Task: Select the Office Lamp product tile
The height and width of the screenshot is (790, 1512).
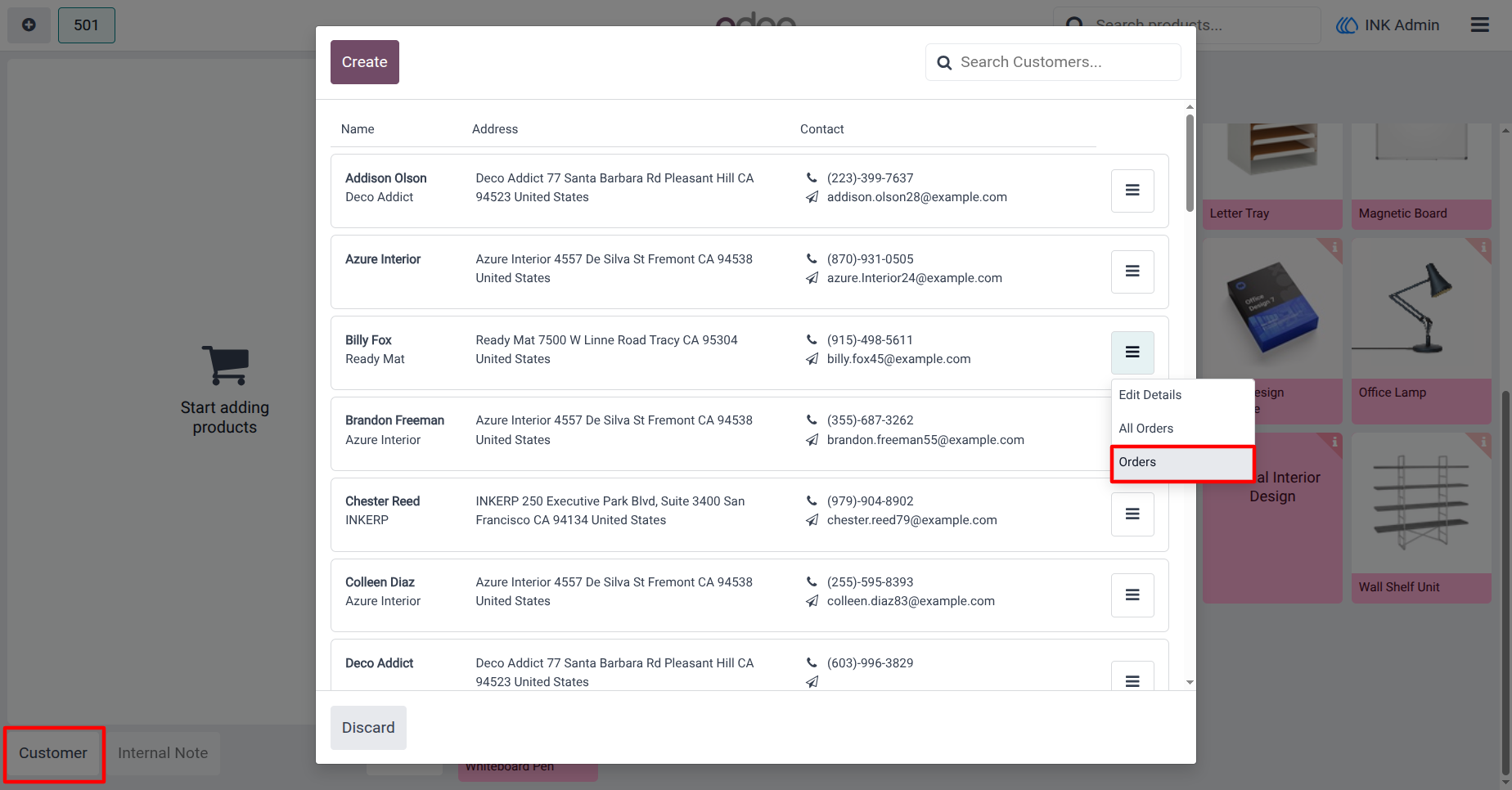Action: point(1421,330)
